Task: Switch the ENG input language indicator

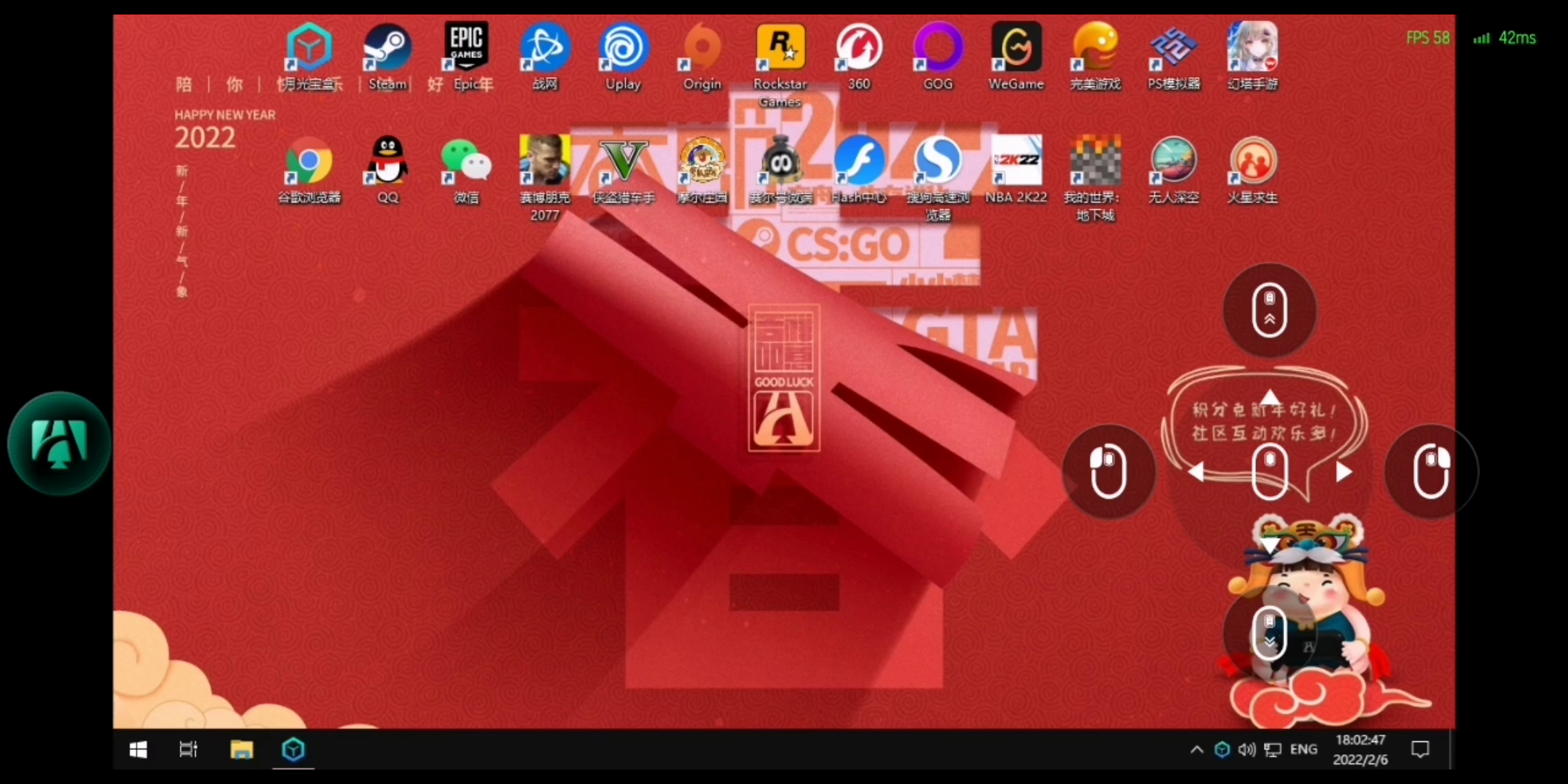Action: click(x=1304, y=749)
